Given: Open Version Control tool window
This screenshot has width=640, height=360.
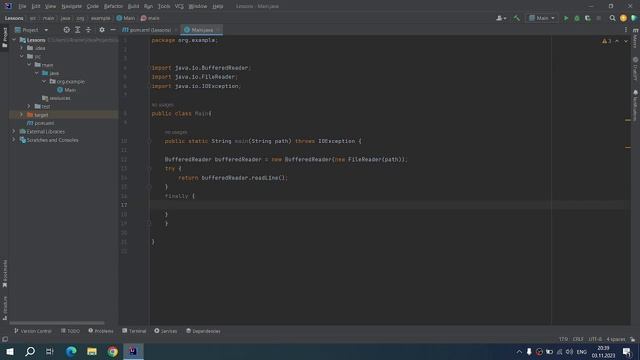Looking at the screenshot, I should point(33,331).
